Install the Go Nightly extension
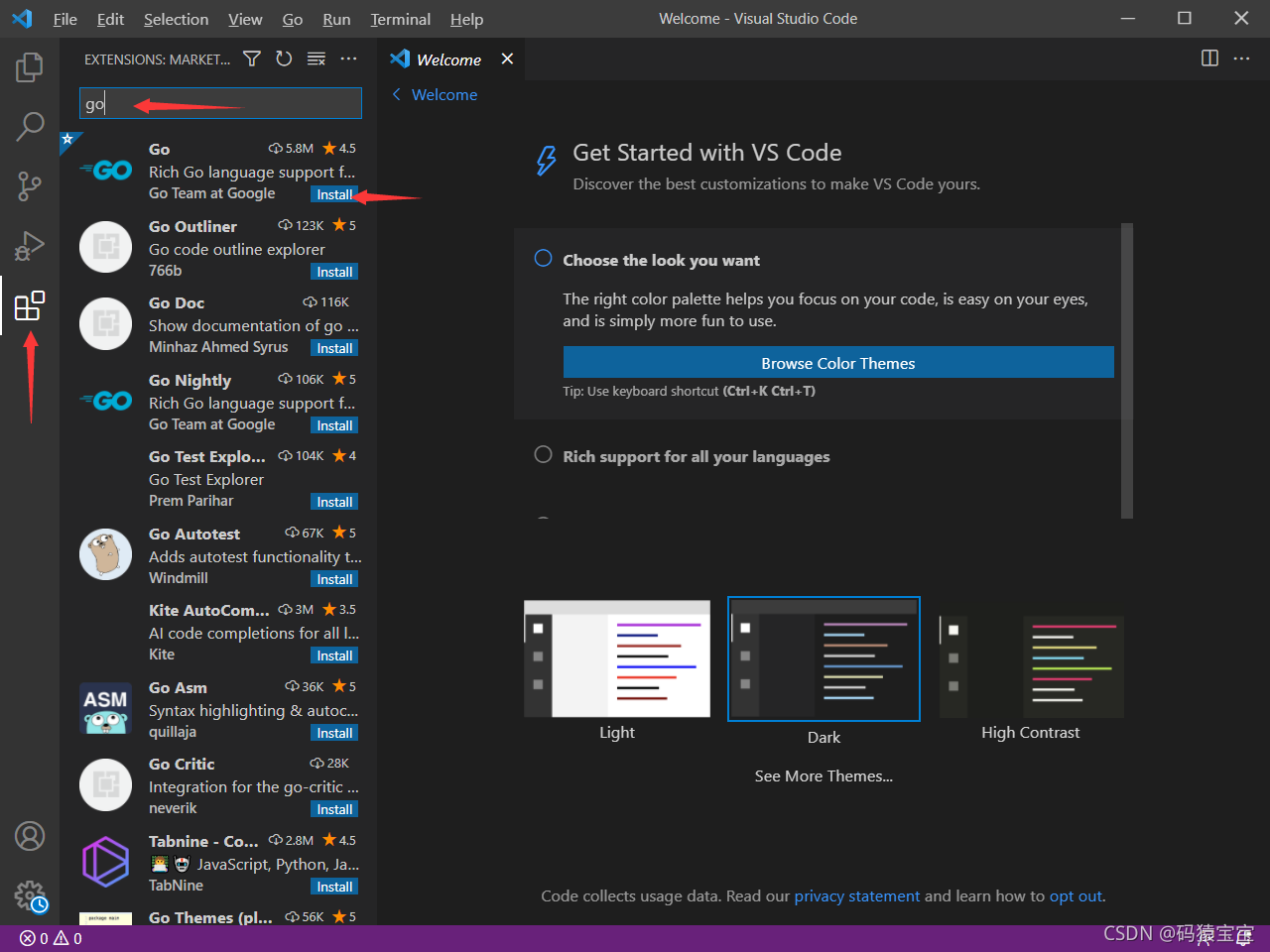This screenshot has height=952, width=1270. (334, 425)
